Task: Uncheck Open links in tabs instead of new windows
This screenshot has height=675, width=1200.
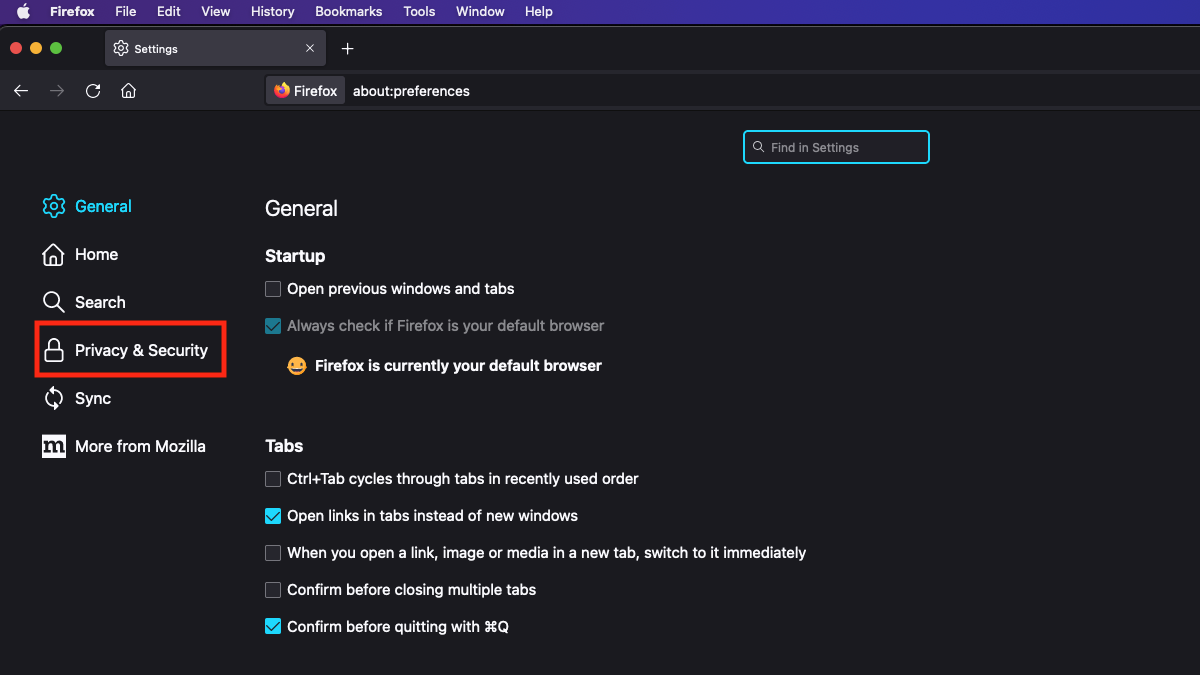Action: (273, 516)
